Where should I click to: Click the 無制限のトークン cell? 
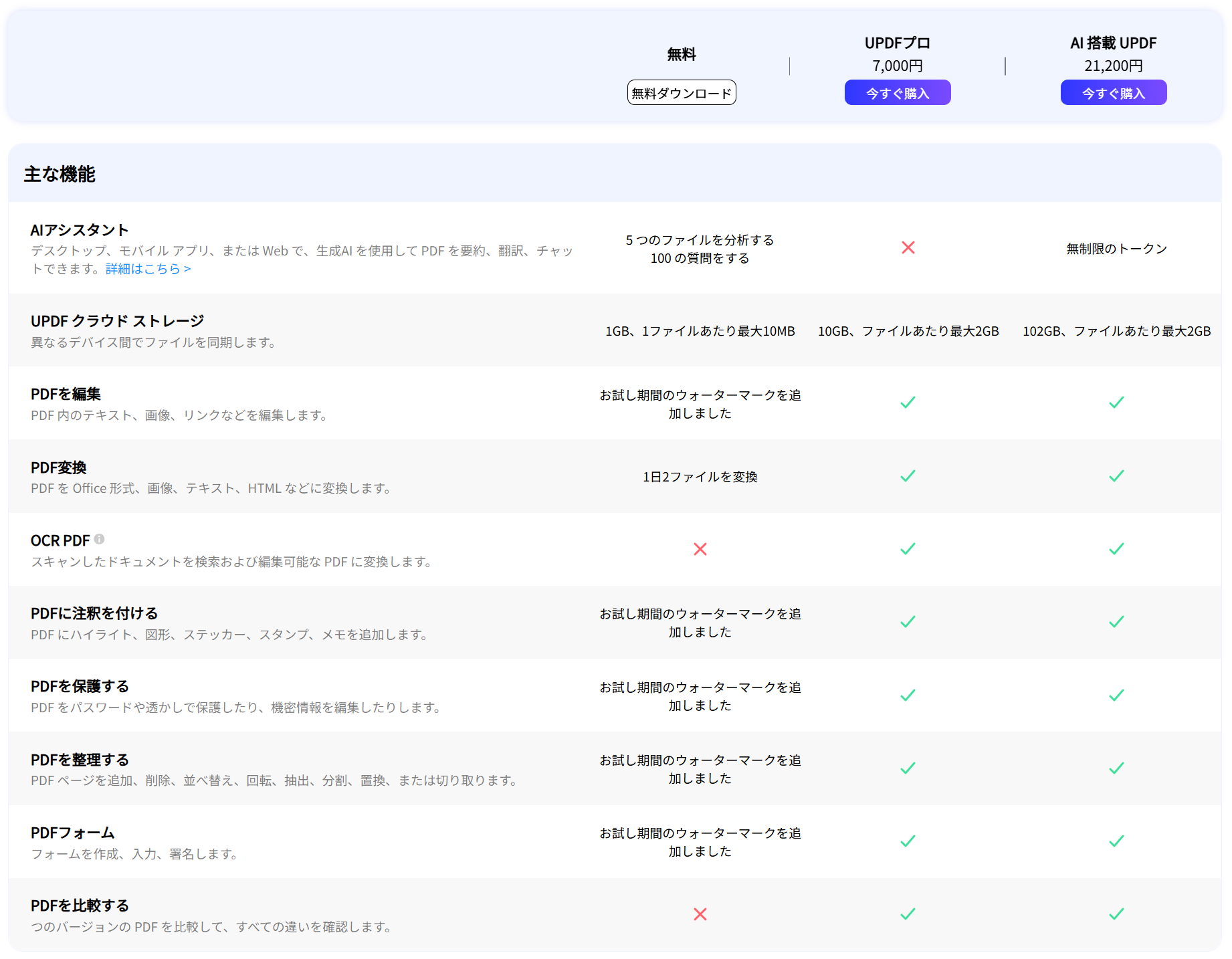tap(1117, 249)
